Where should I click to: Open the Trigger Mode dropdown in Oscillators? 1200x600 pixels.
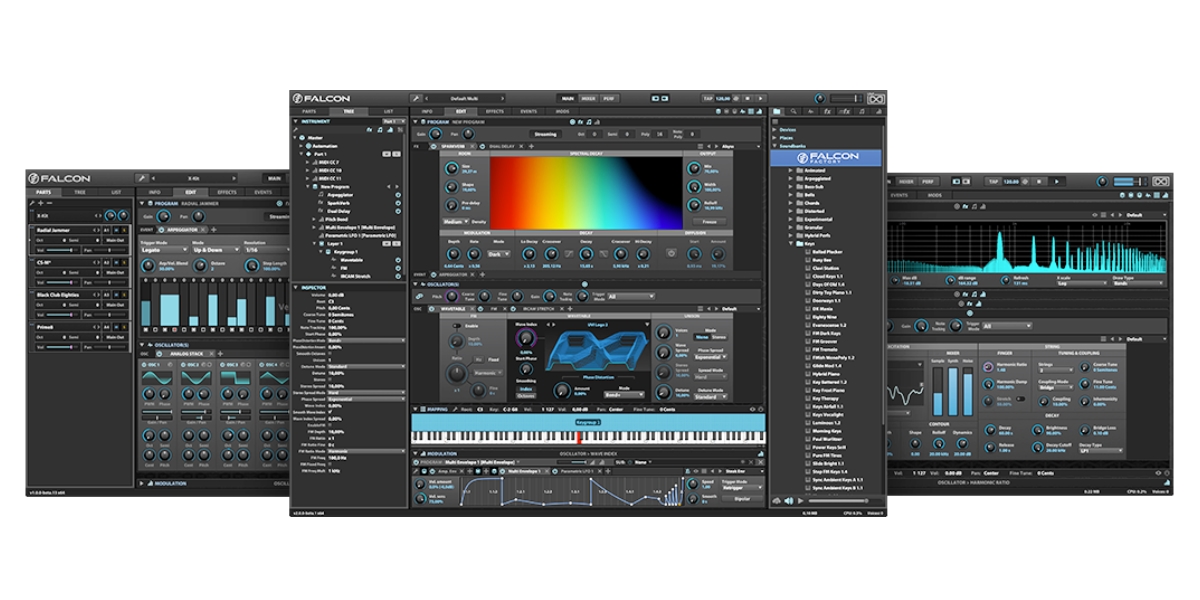click(628, 296)
